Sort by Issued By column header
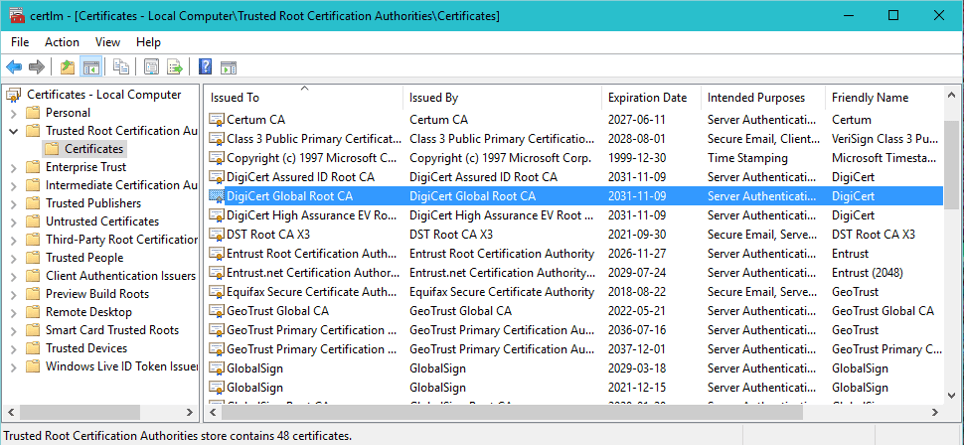This screenshot has width=964, height=445. [x=502, y=98]
